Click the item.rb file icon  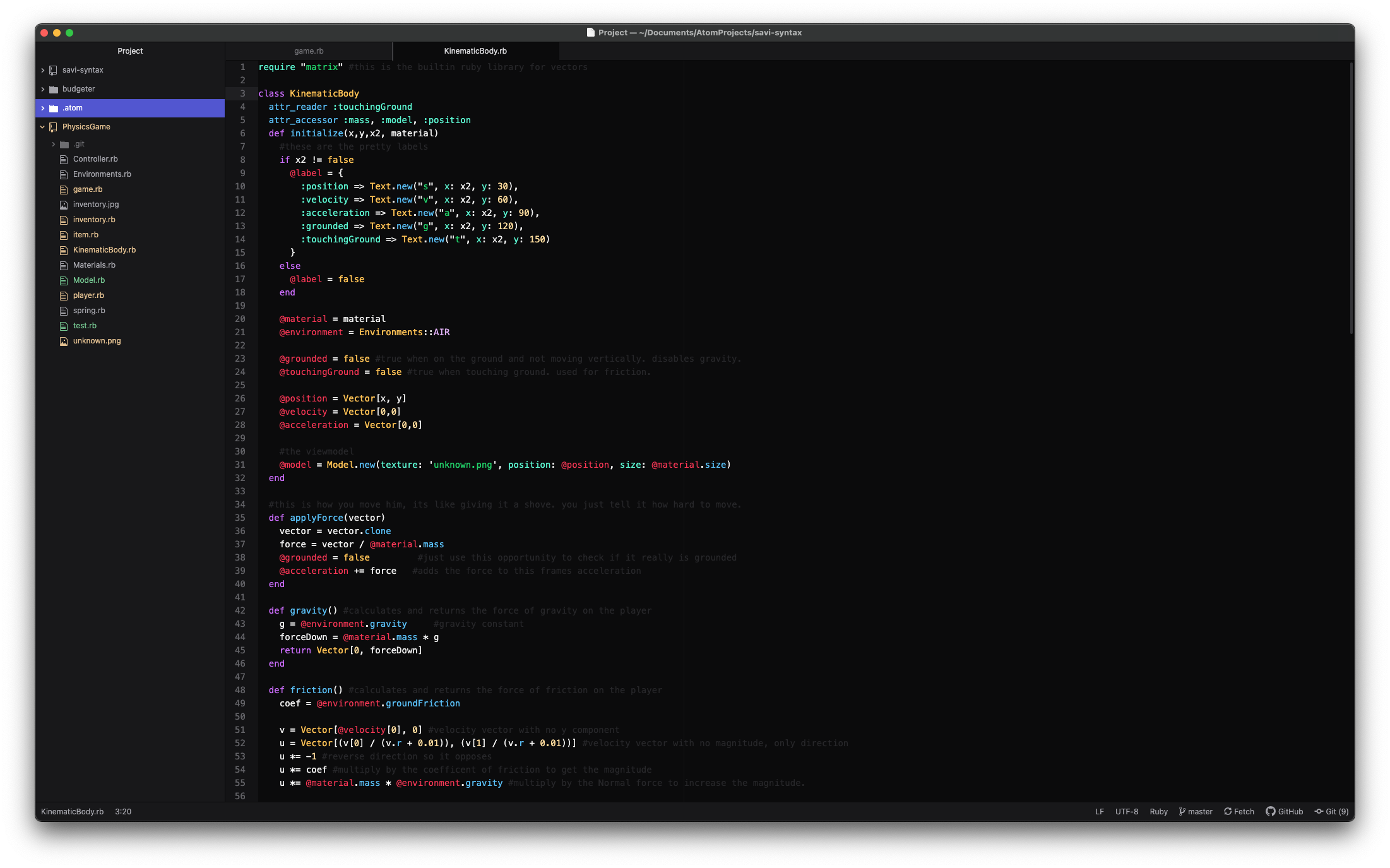(x=64, y=235)
